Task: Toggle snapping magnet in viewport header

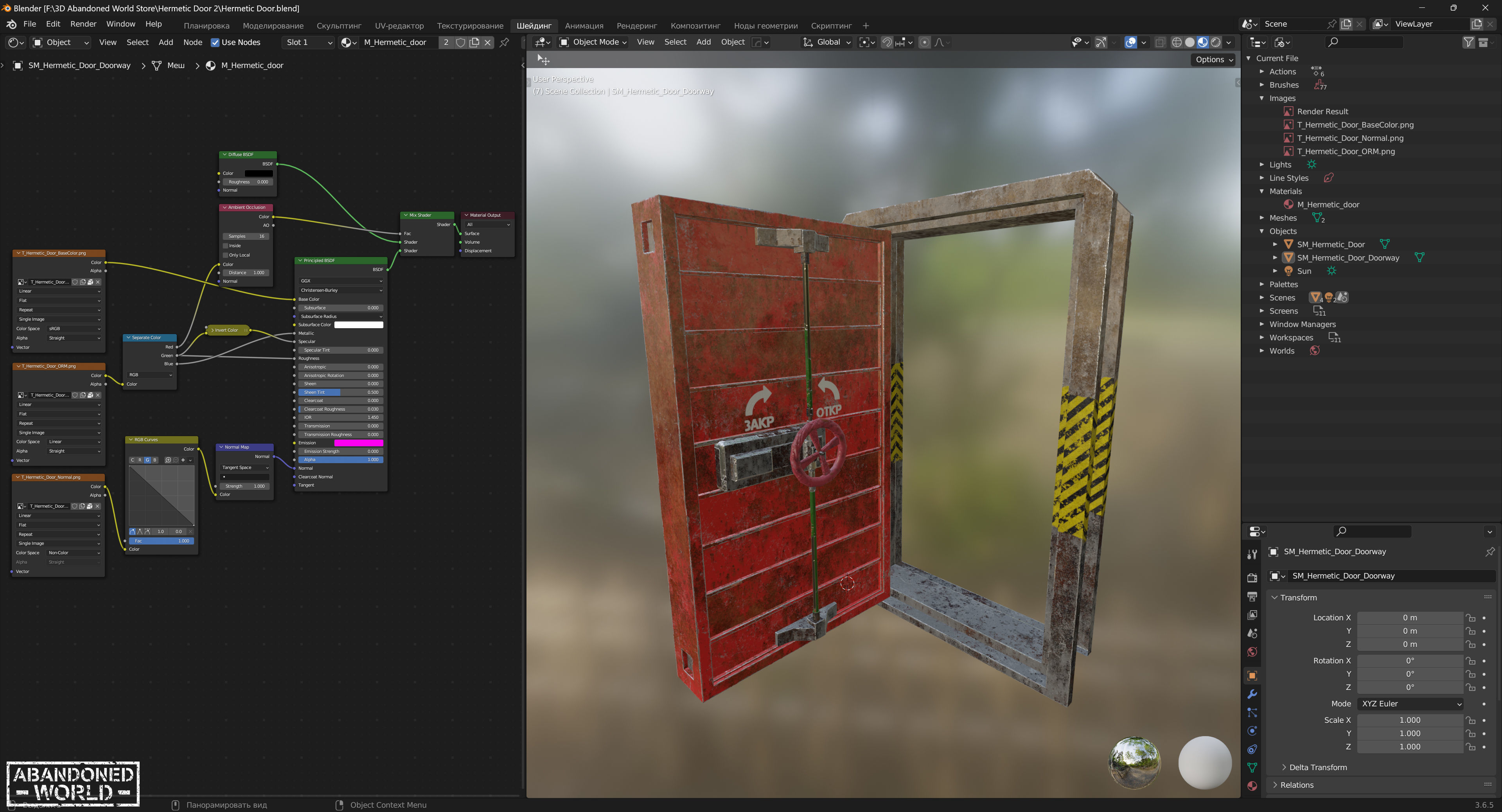Action: pyautogui.click(x=887, y=42)
